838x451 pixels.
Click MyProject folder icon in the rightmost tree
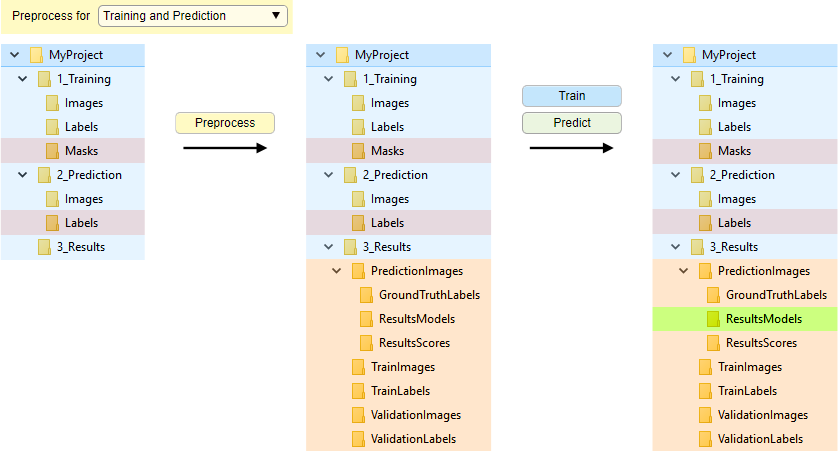pos(689,55)
